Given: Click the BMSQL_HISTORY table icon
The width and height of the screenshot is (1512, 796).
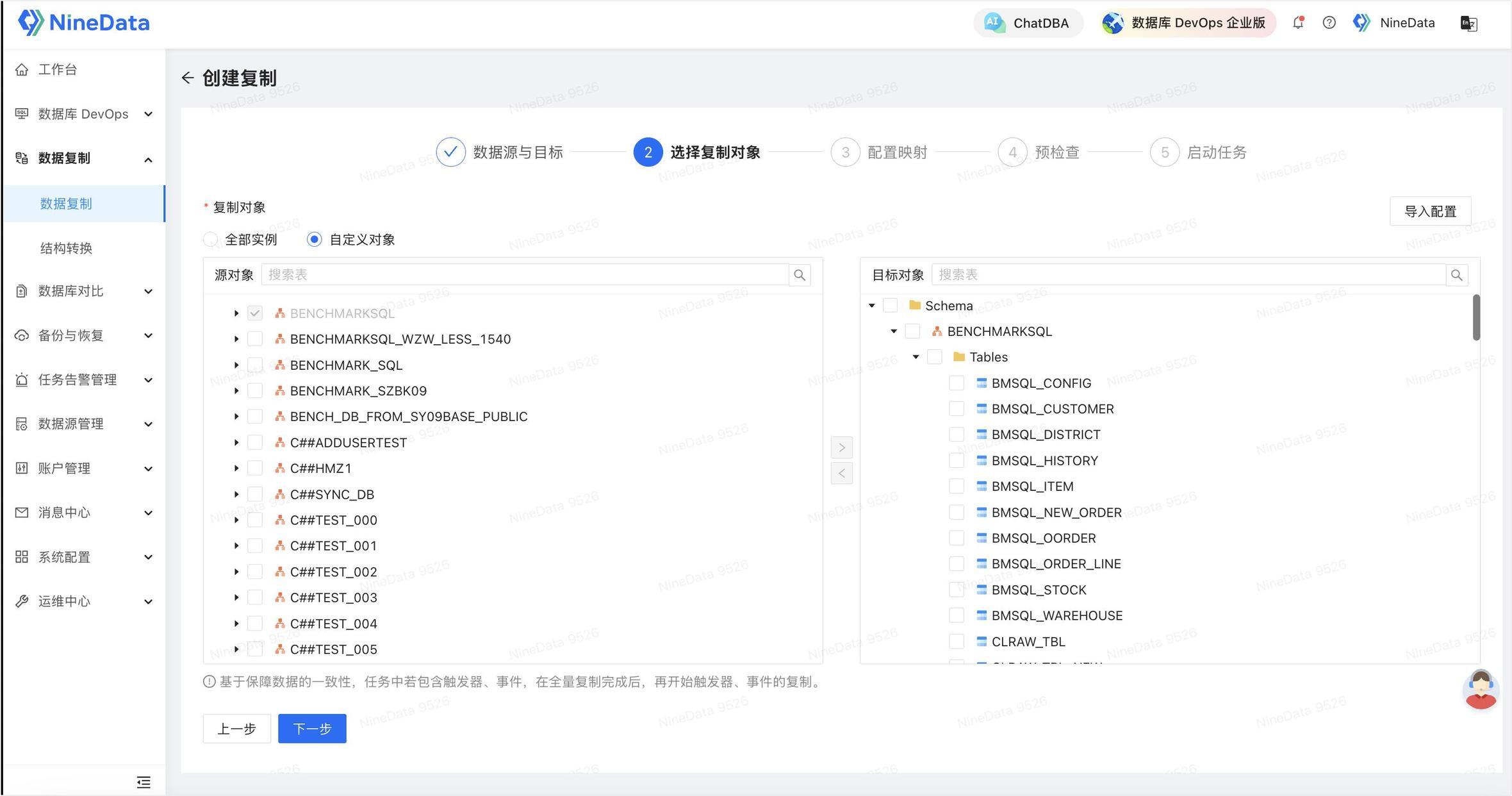Looking at the screenshot, I should (x=982, y=460).
